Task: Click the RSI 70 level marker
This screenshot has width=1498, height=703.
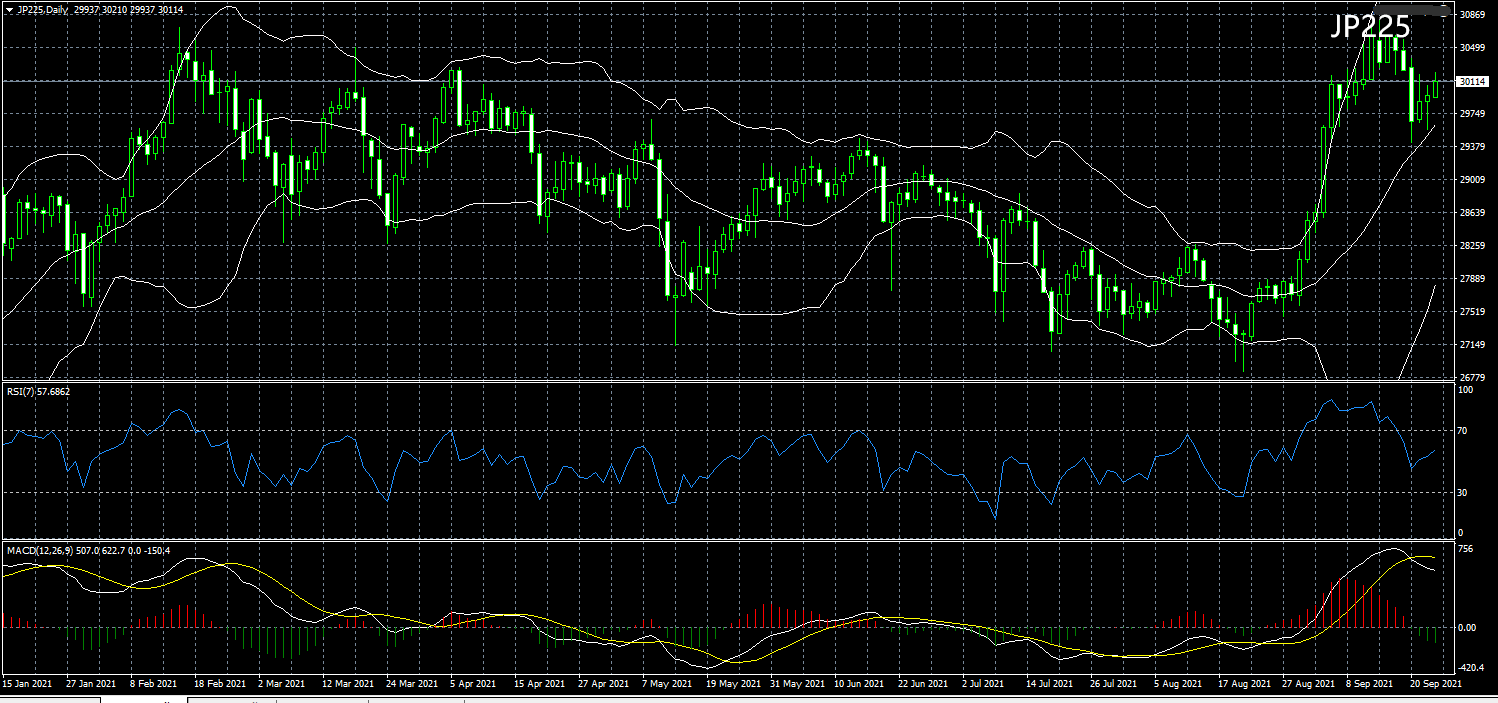Action: pyautogui.click(x=1462, y=431)
